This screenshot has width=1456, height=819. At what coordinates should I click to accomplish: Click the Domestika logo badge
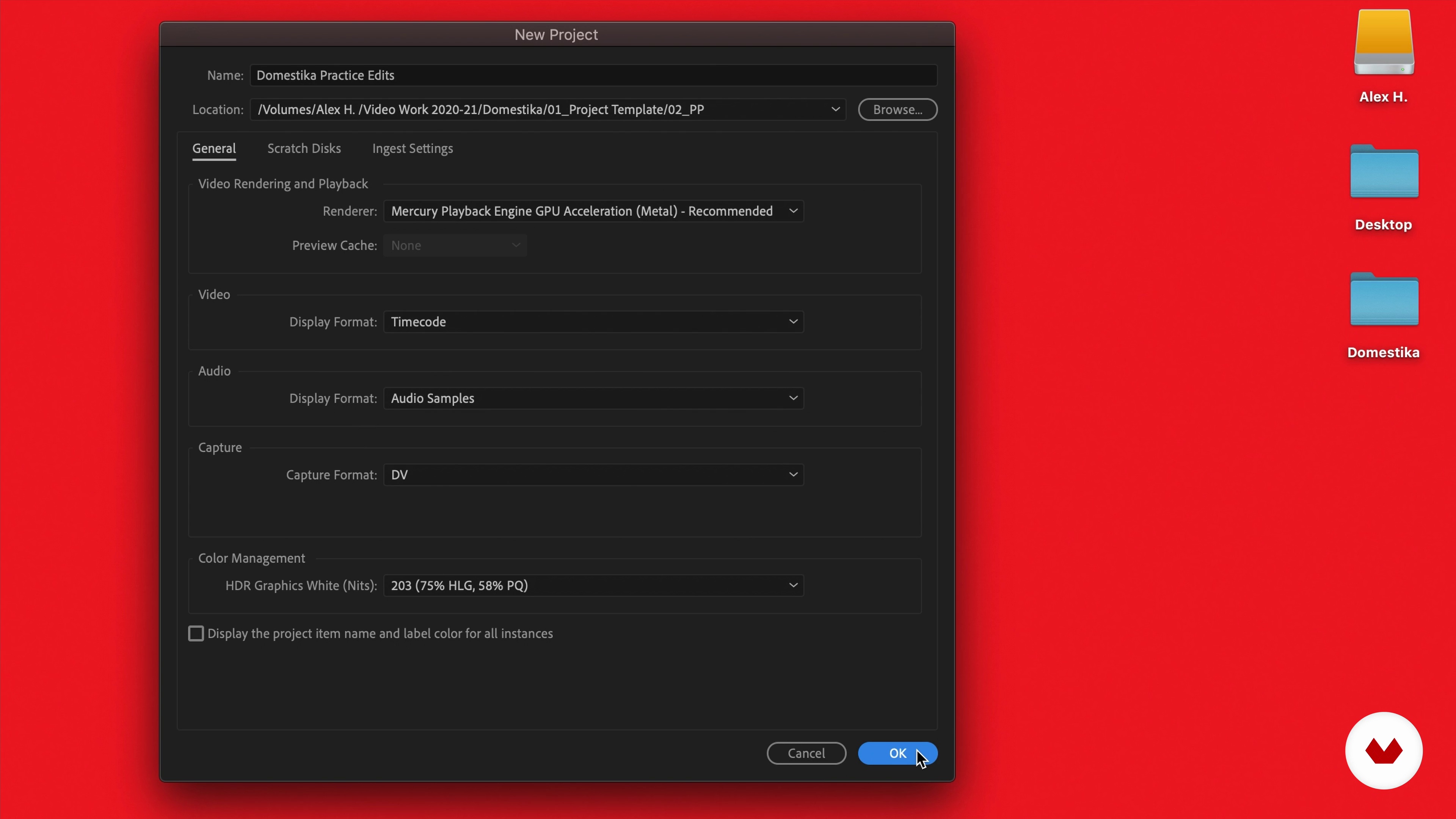[1384, 751]
